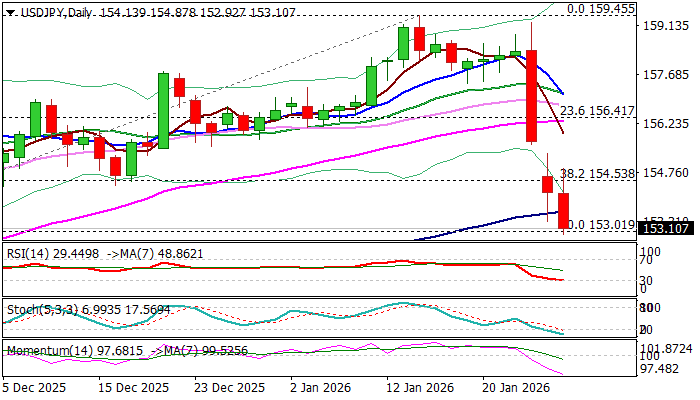Select the 23.6 Fibonacci level label 156.417

point(598,111)
